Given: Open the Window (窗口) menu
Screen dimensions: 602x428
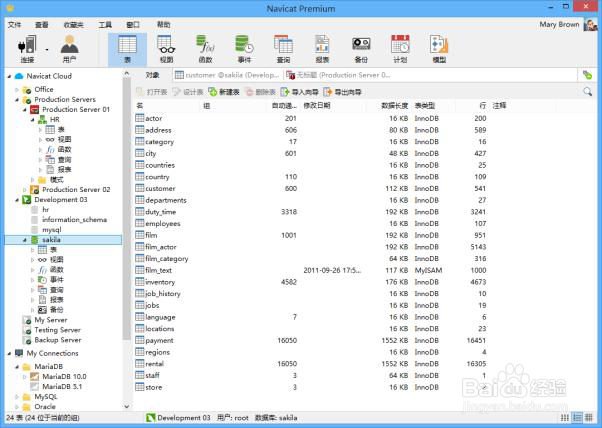Looking at the screenshot, I should (133, 25).
